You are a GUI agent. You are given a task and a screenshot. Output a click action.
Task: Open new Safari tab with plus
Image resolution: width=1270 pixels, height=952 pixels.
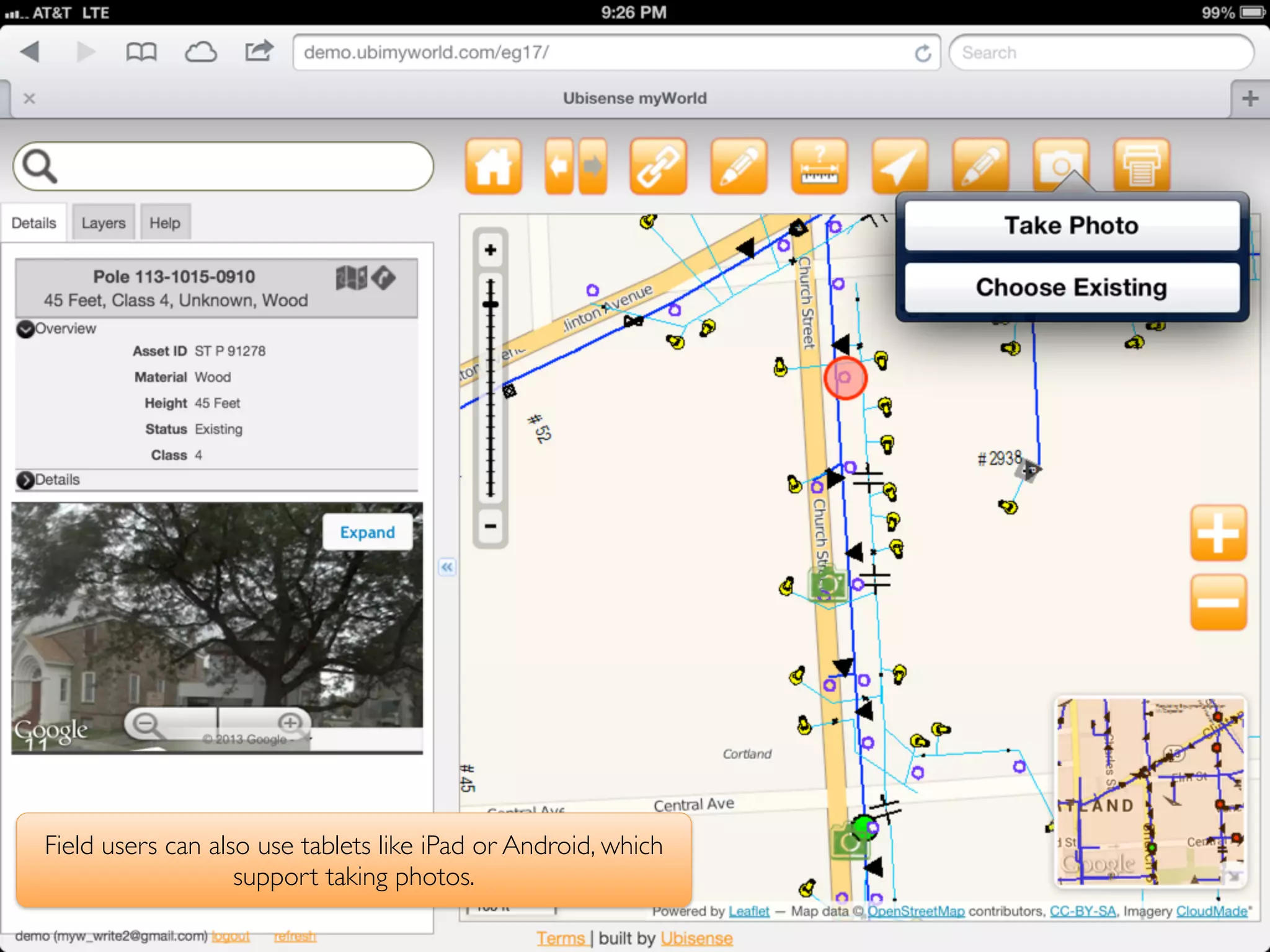point(1250,98)
